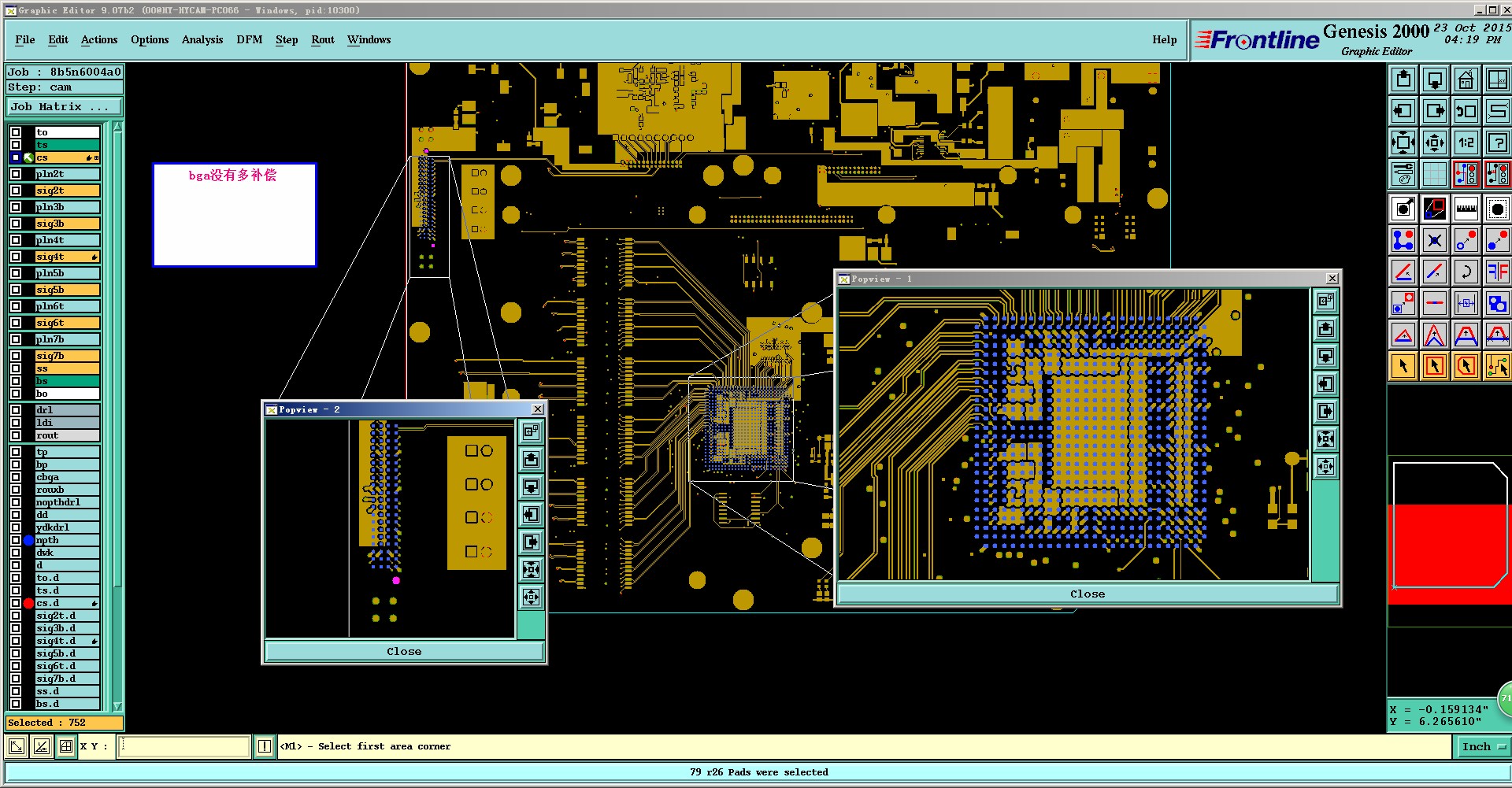Toggle the checkbox for layer 'rout'
Image resolution: width=1512 pixels, height=788 pixels.
click(x=16, y=435)
